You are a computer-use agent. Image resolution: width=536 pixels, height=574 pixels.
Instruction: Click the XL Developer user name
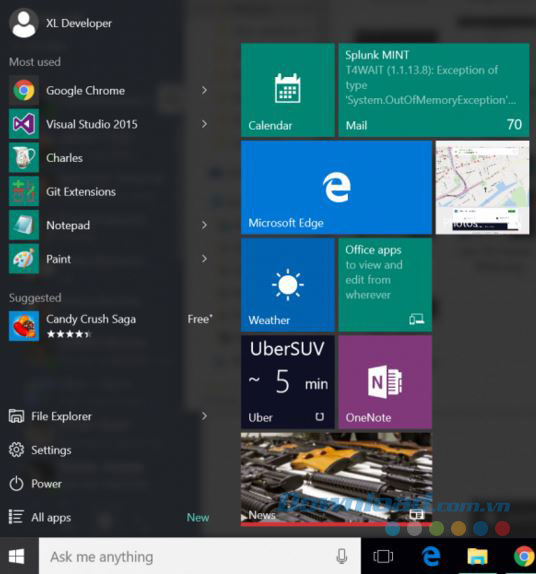(x=79, y=23)
